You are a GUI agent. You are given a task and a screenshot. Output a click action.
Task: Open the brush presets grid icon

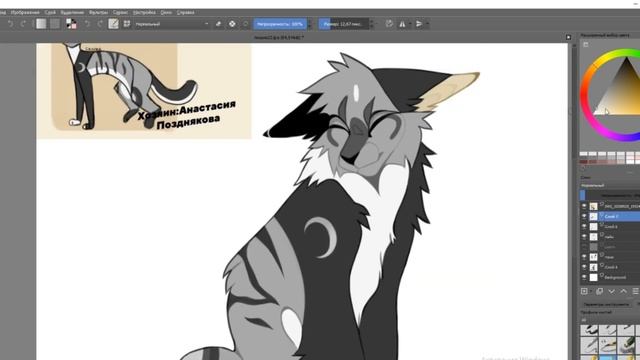127,24
